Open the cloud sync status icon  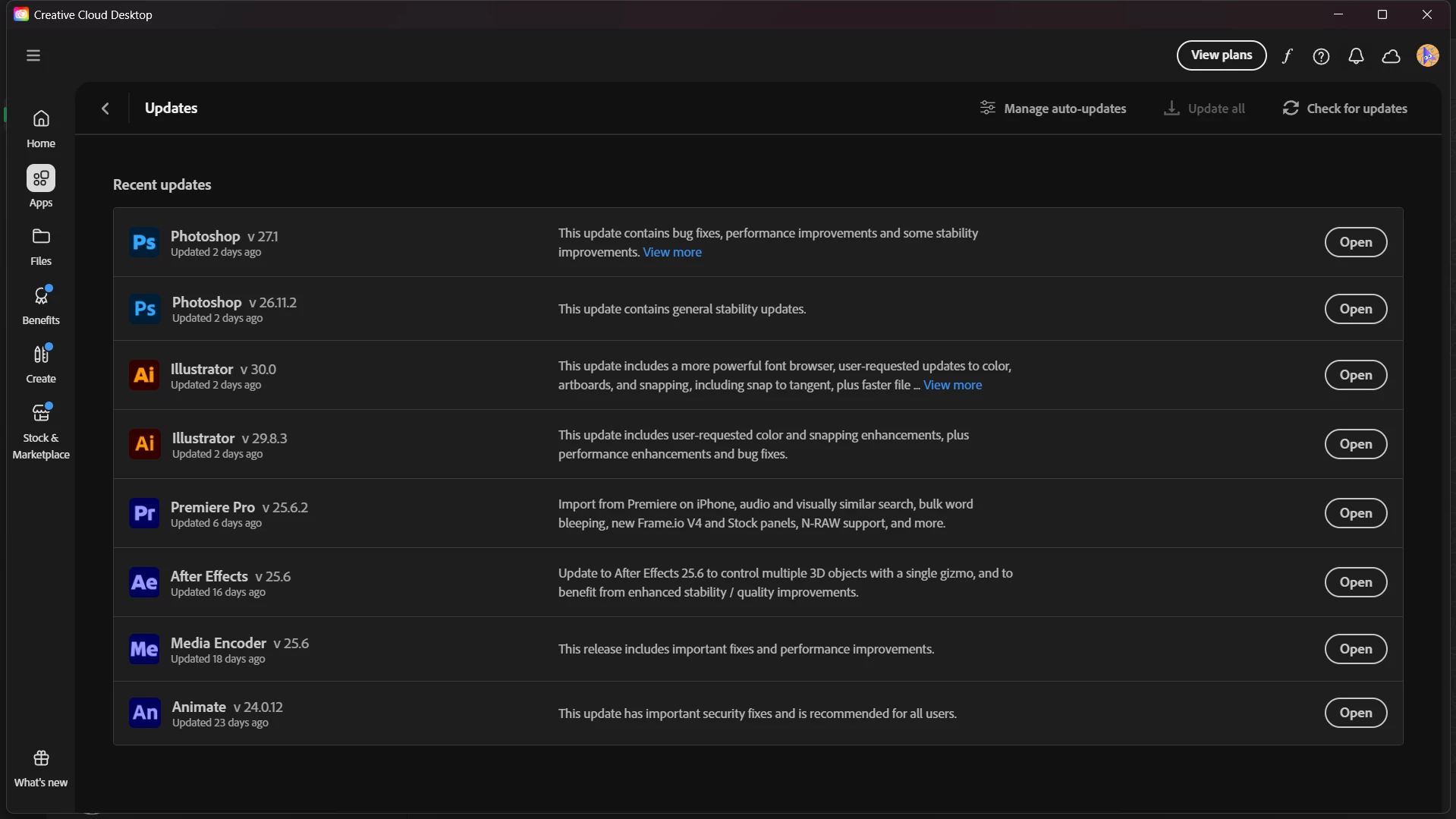pos(1391,56)
